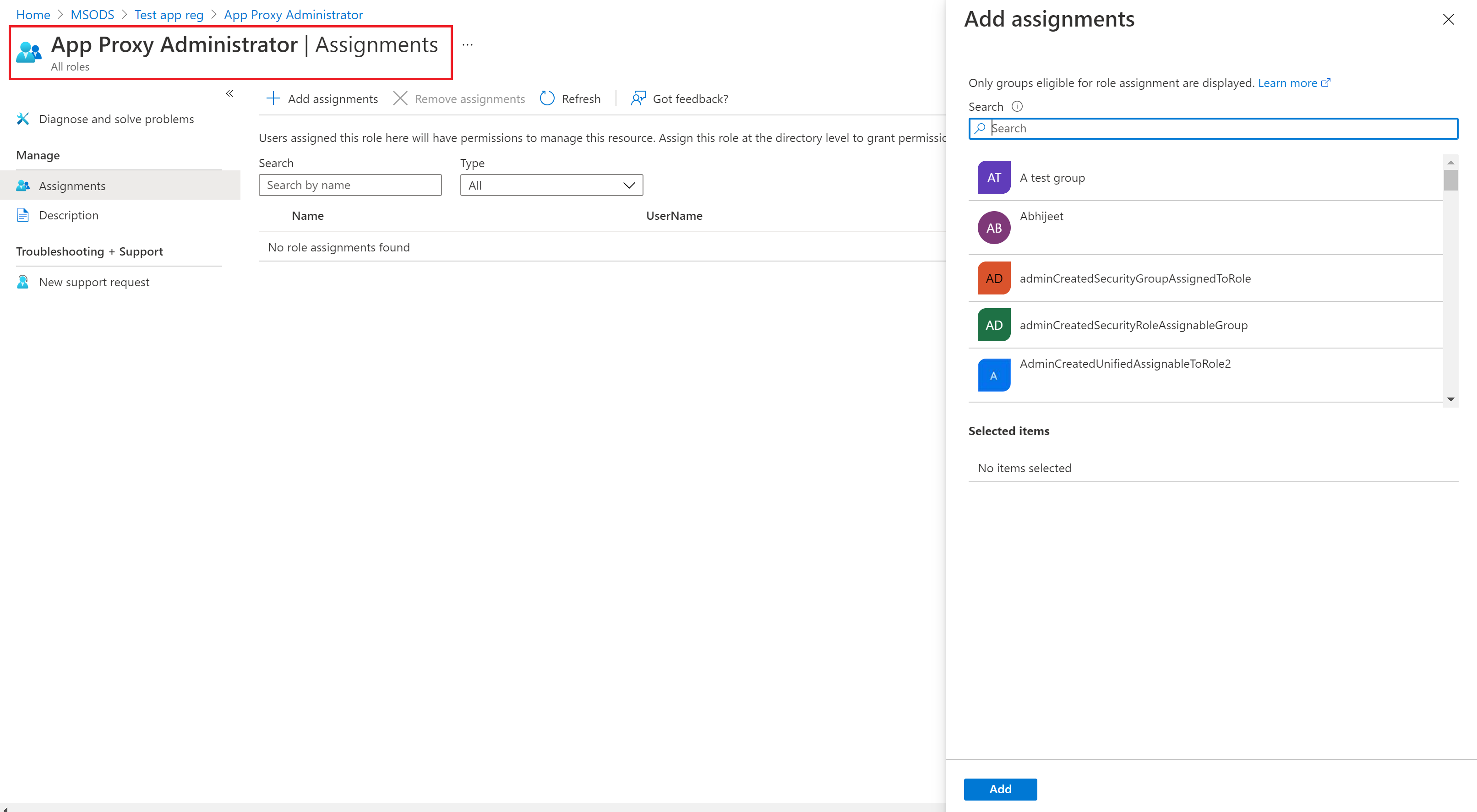This screenshot has height=812, width=1477.
Task: Select Assignments from the Manage menu
Action: tap(71, 185)
